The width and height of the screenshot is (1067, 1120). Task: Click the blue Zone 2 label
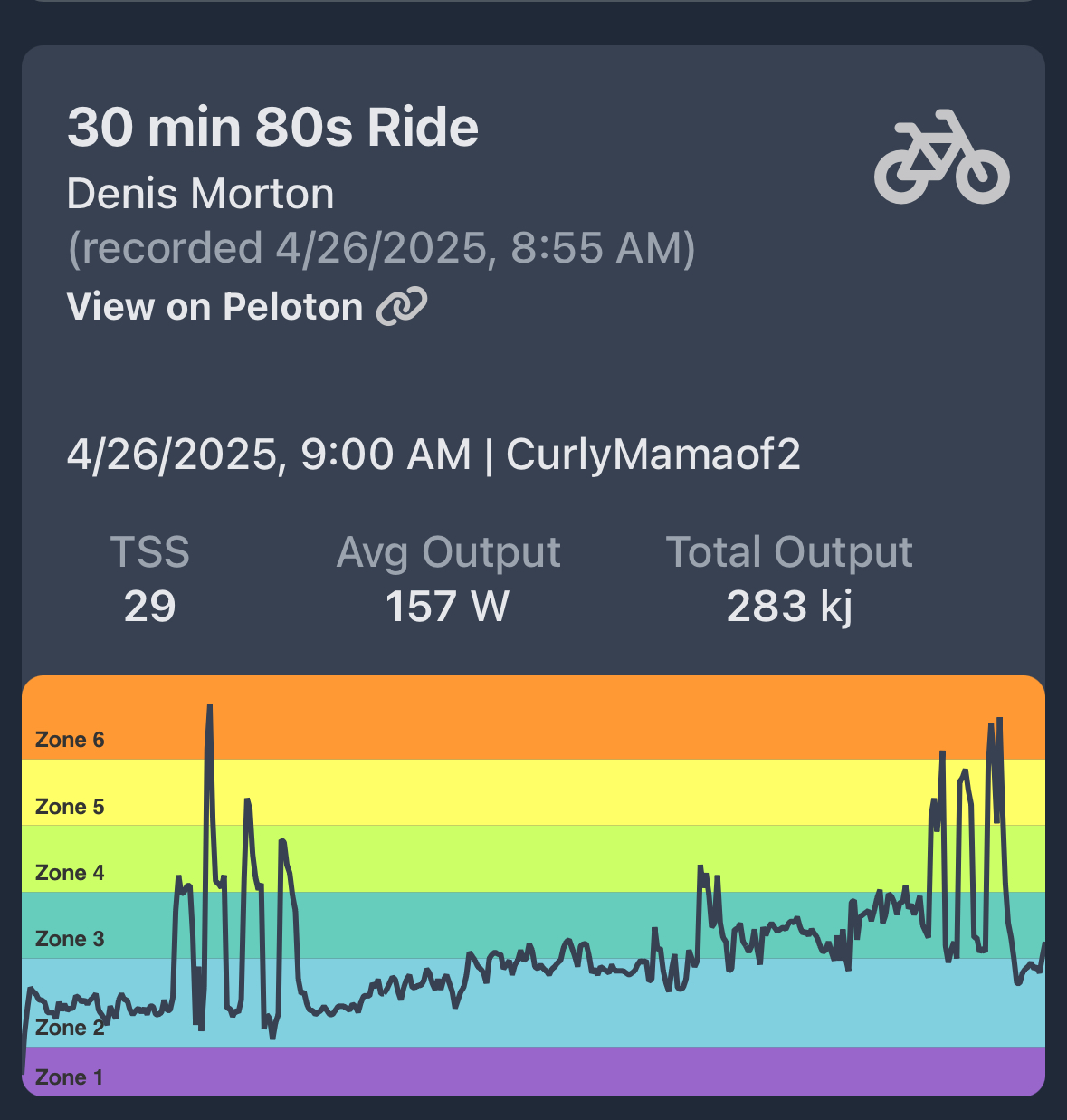click(x=70, y=1028)
